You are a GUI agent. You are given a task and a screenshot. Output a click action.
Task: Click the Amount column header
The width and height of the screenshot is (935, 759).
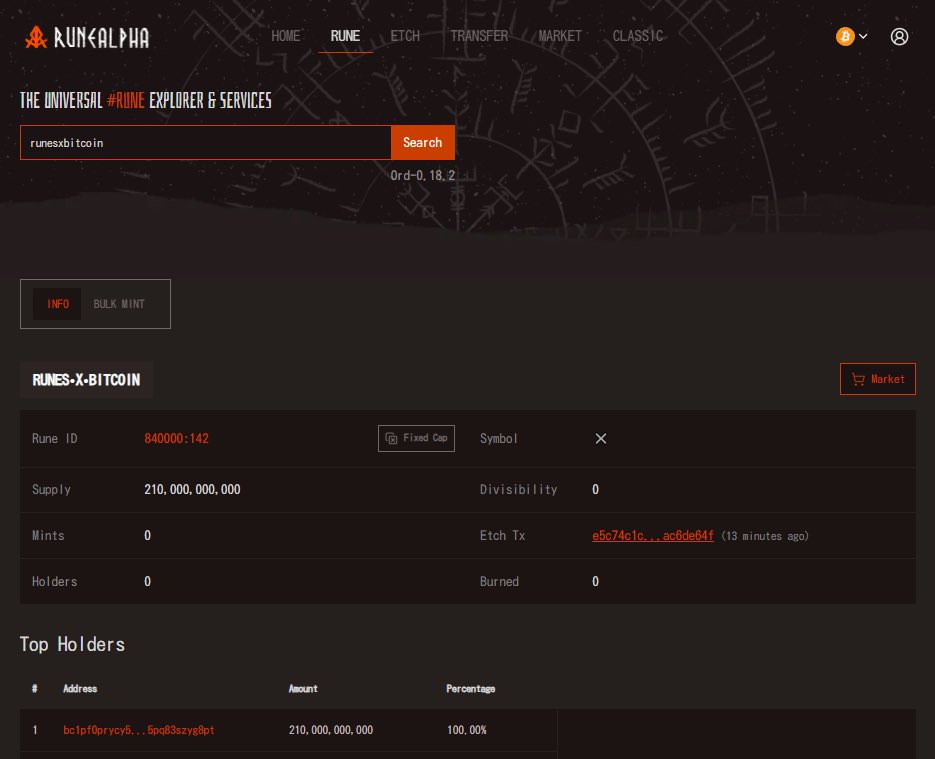click(303, 689)
